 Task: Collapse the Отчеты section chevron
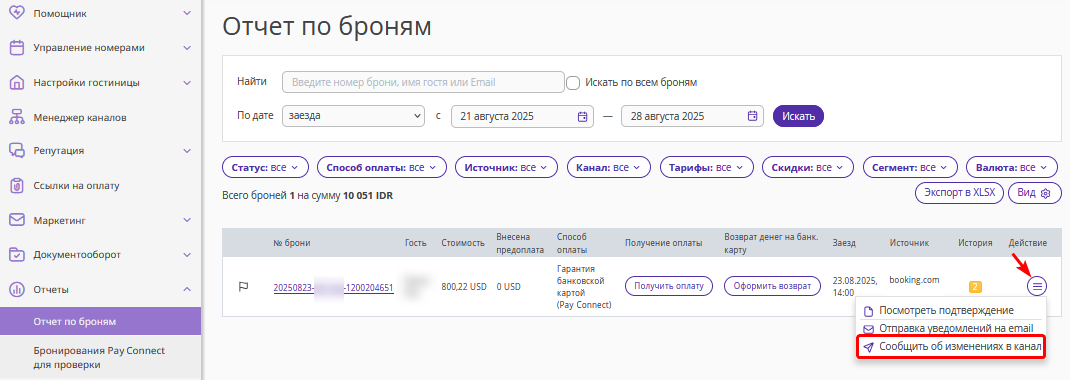click(x=187, y=289)
